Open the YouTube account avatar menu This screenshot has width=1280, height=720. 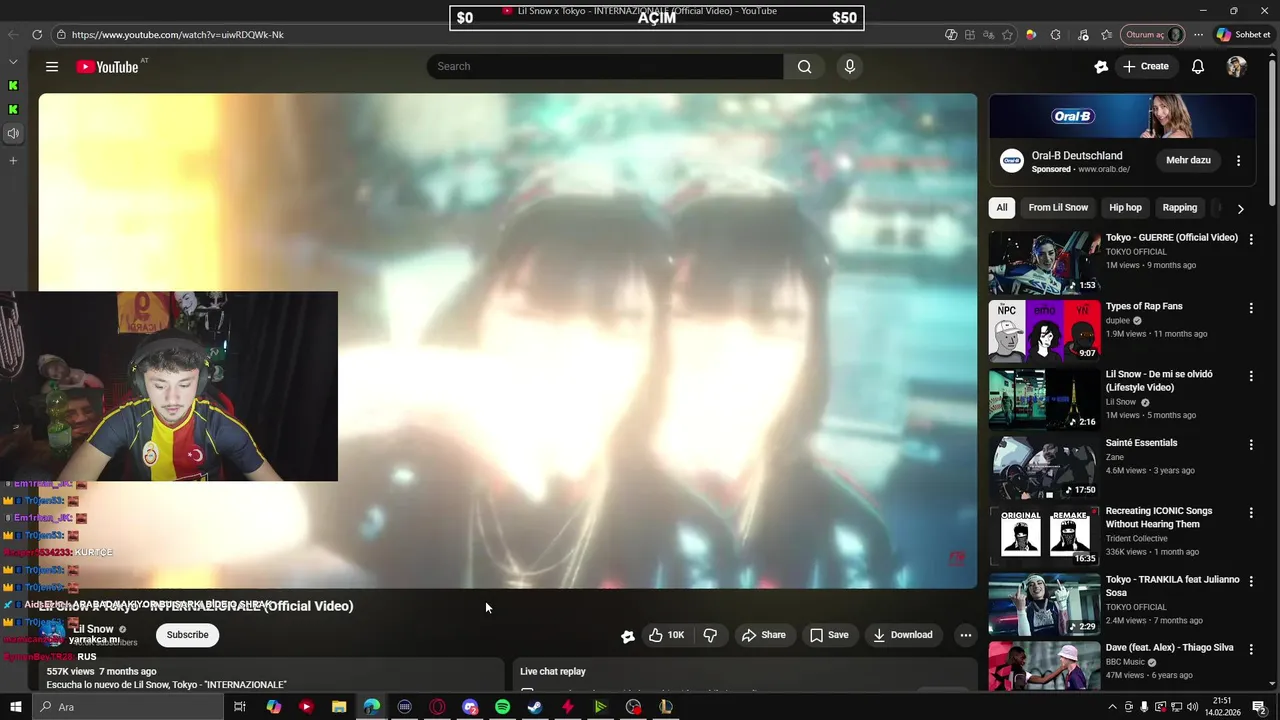pos(1237,67)
